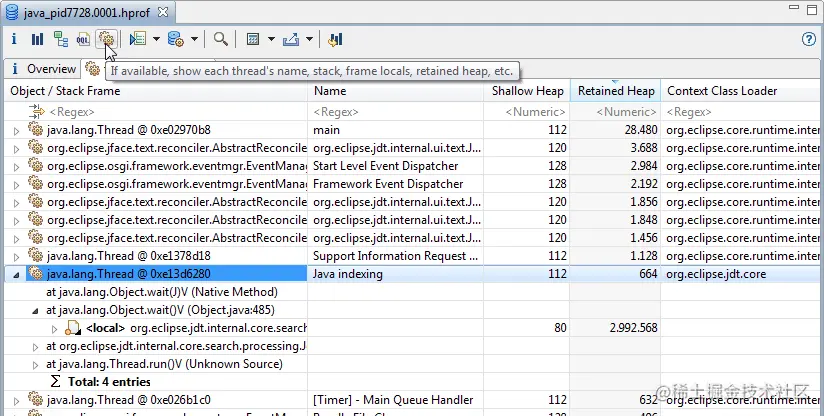
Task: Select the Object.wait(J)V Native Method frame
Action: tap(162, 292)
